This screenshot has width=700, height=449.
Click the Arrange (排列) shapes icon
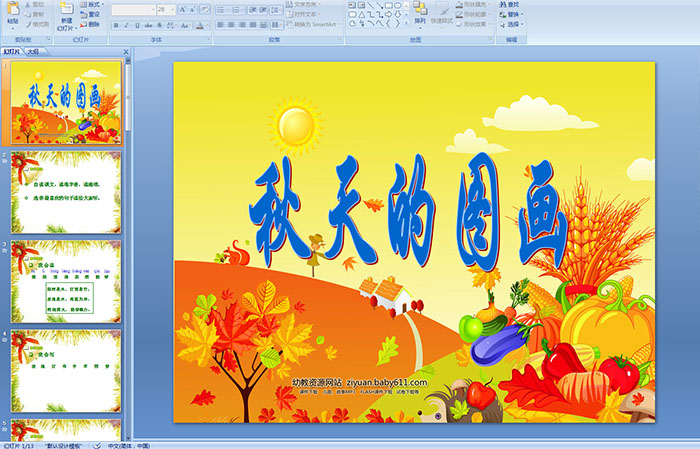coord(420,8)
